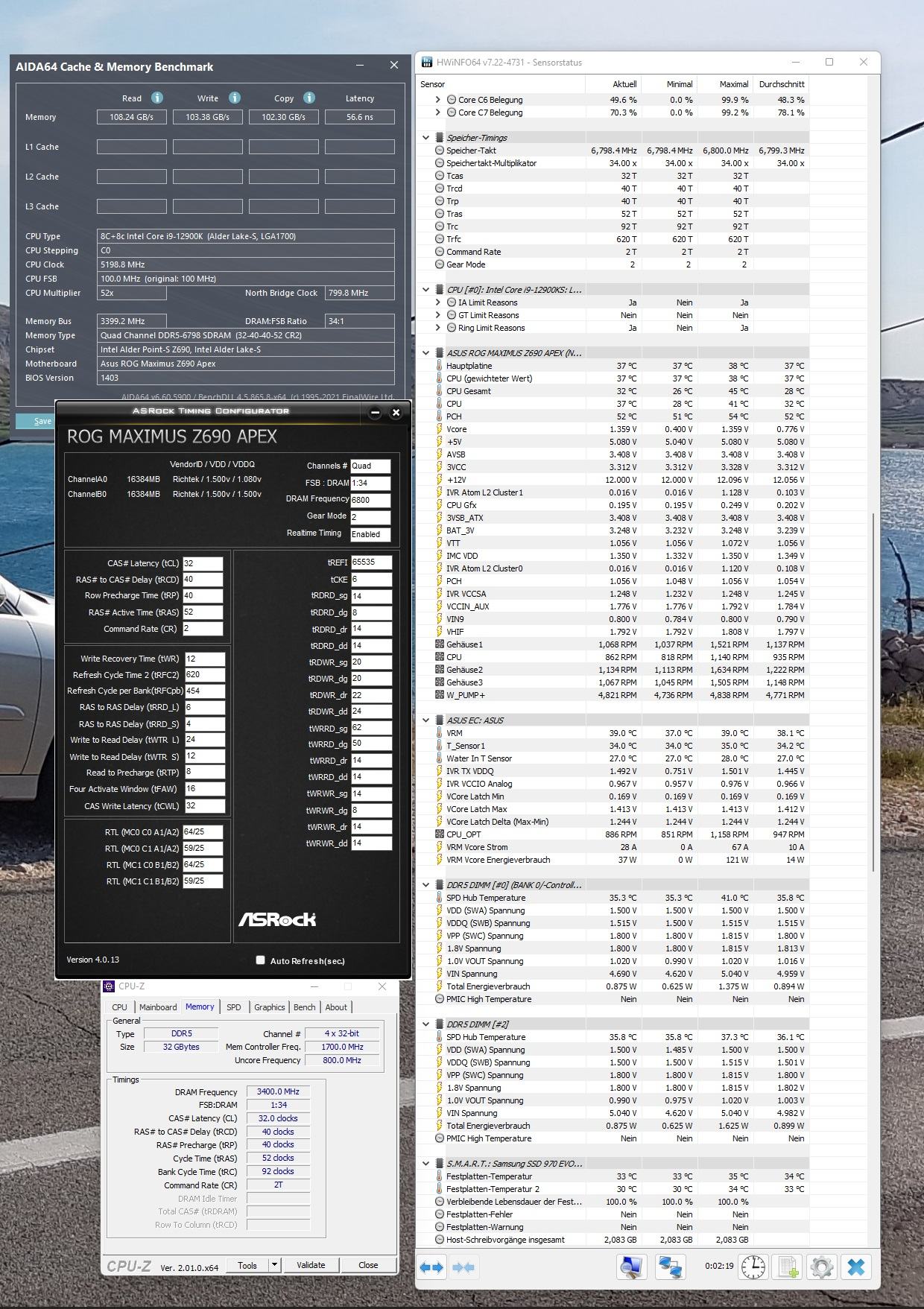Minimize ASRock Timing Configurator window
The height and width of the screenshot is (1309, 924).
point(376,412)
